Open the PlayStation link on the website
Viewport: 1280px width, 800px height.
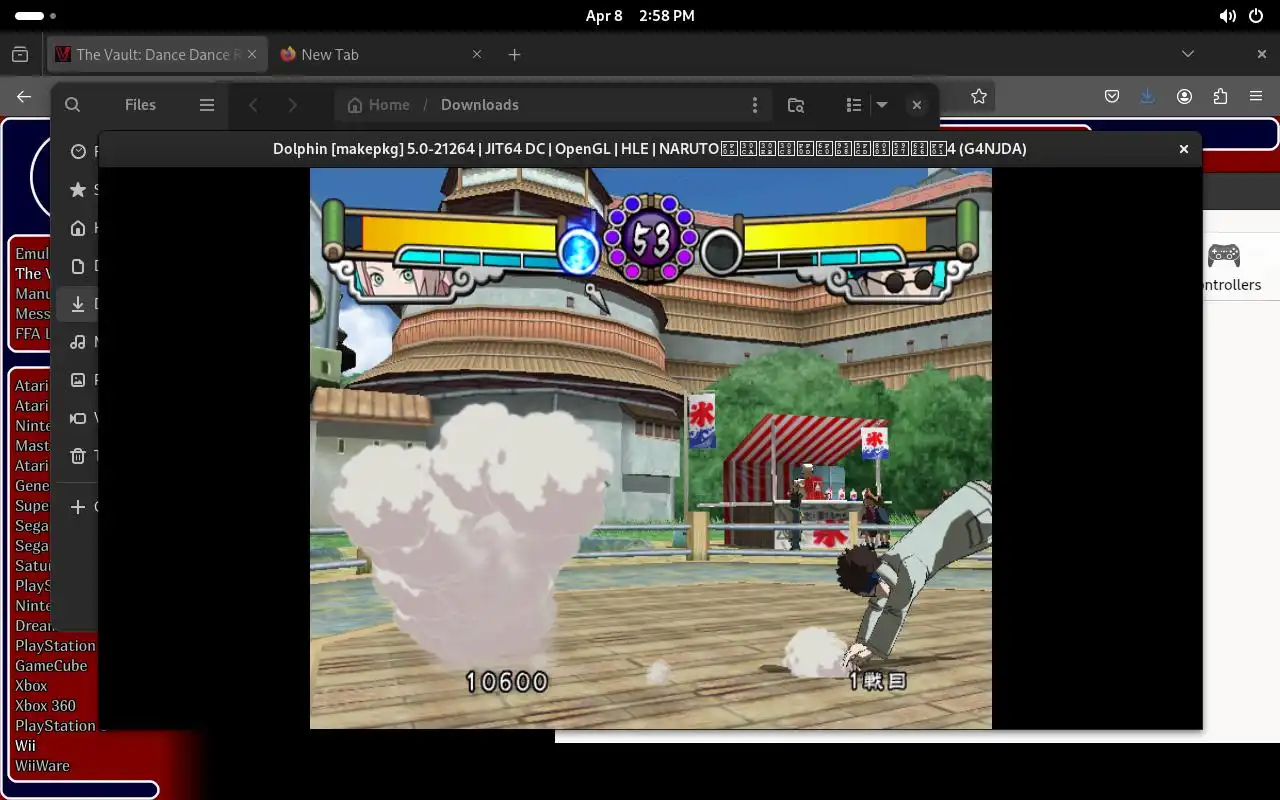pos(55,646)
